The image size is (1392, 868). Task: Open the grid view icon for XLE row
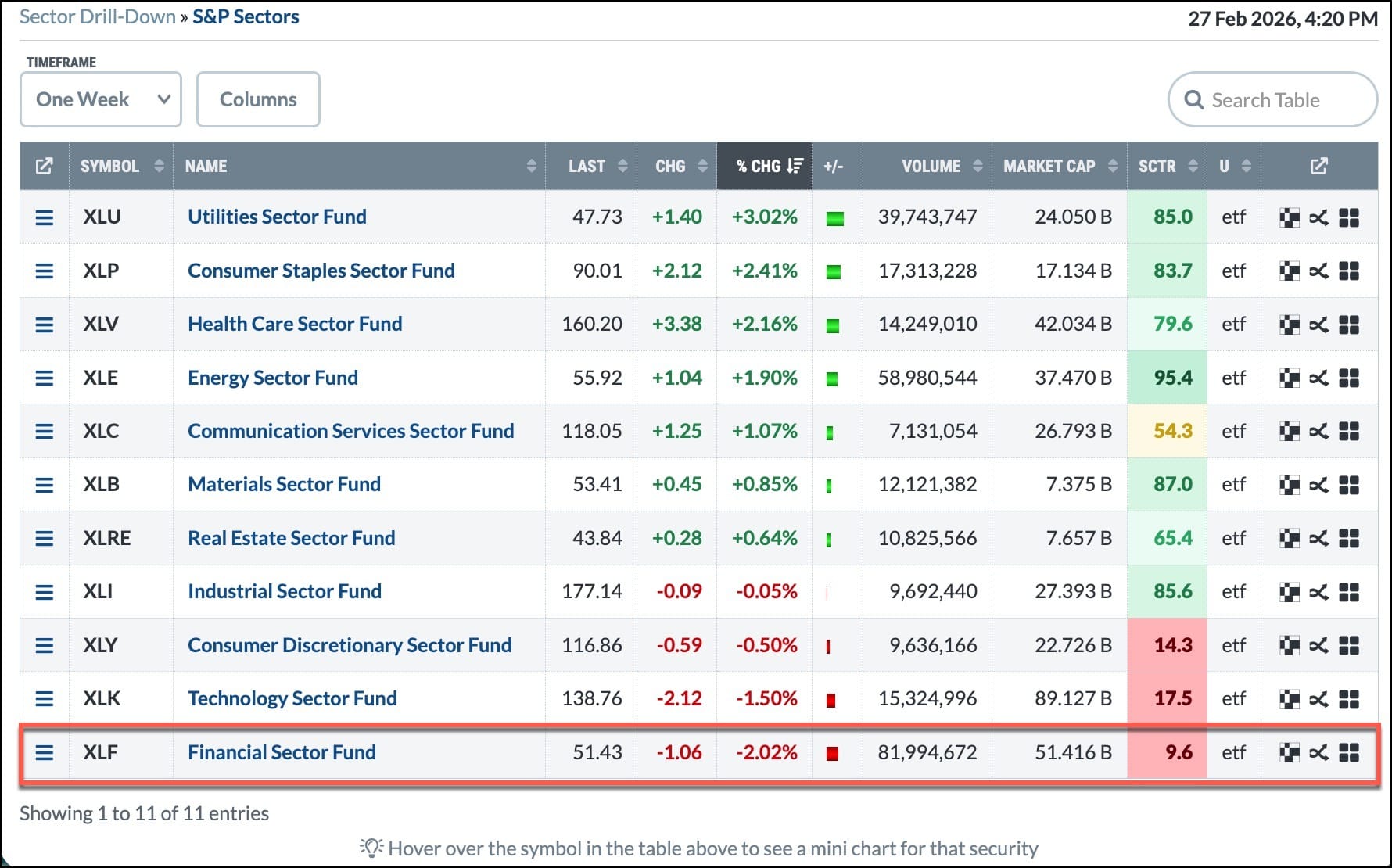(x=1349, y=378)
